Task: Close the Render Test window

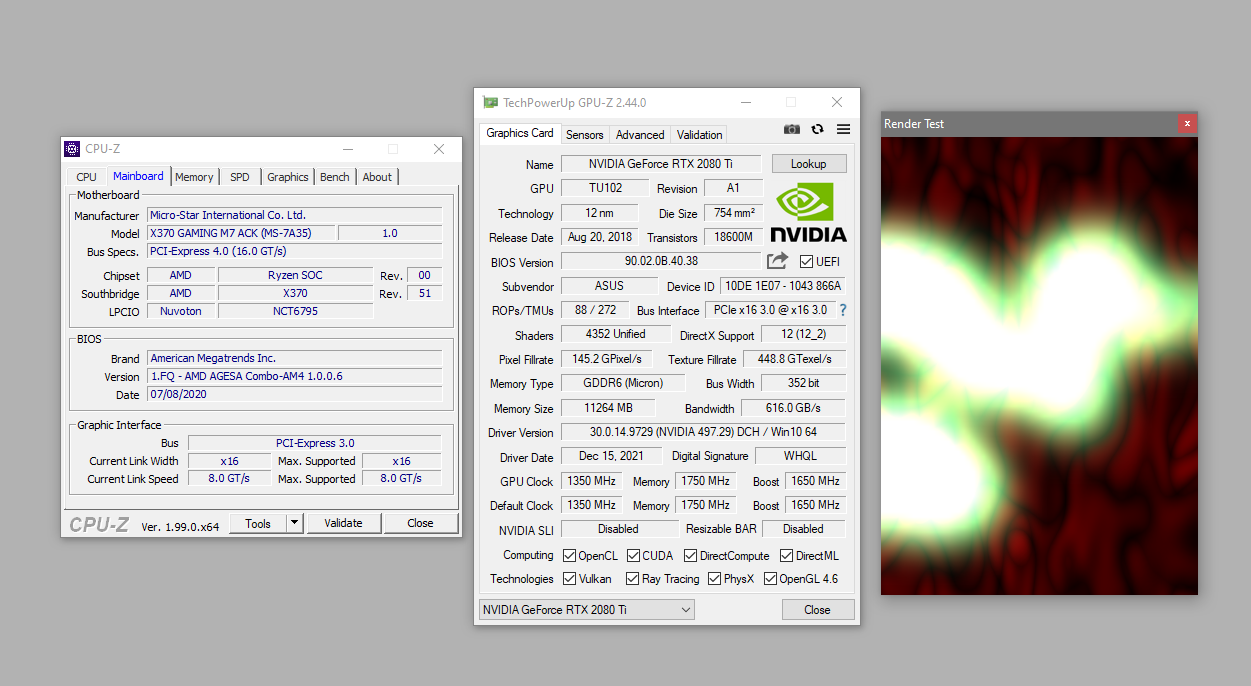Action: (1187, 123)
